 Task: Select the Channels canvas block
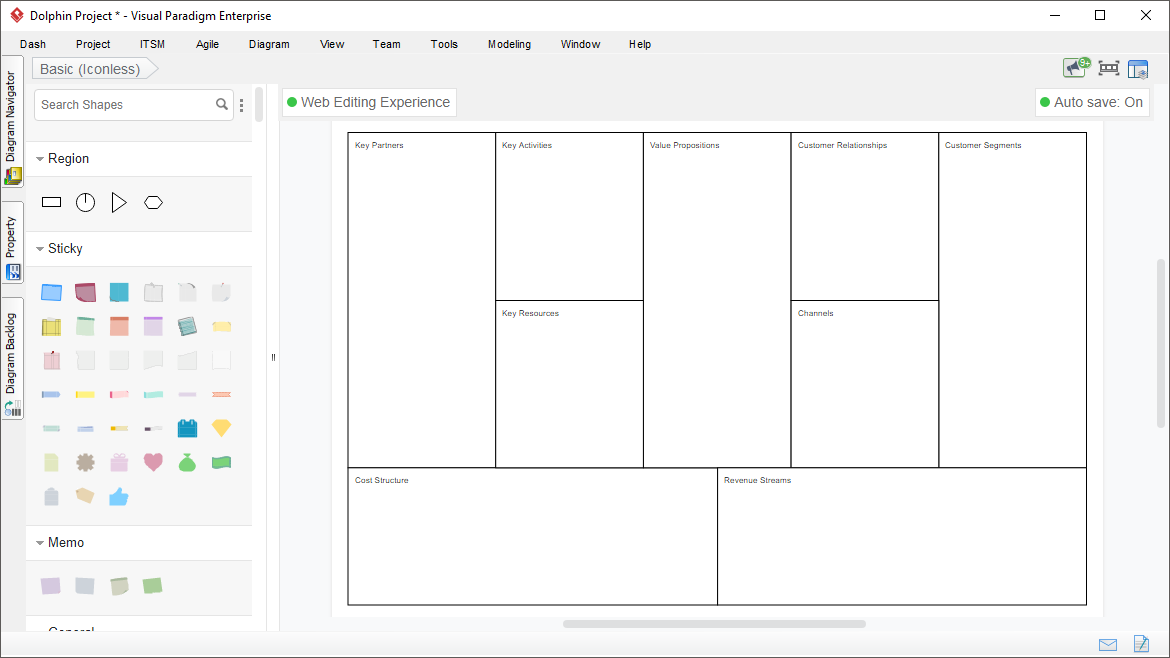pos(865,384)
